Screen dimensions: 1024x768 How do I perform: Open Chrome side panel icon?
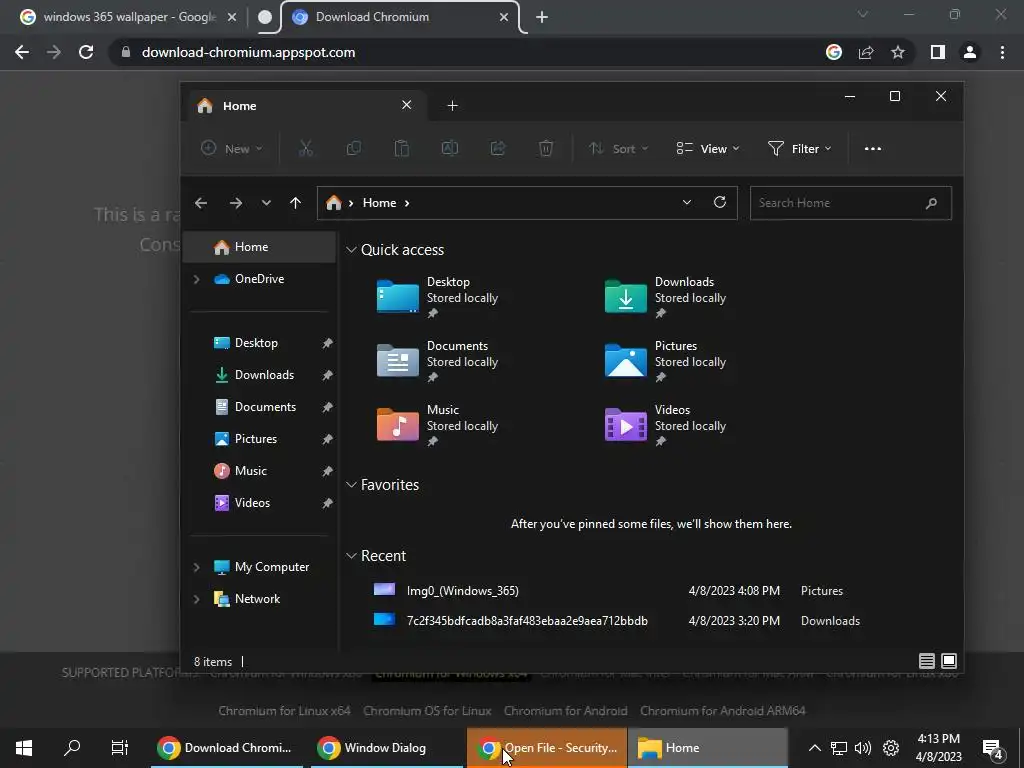tap(938, 52)
